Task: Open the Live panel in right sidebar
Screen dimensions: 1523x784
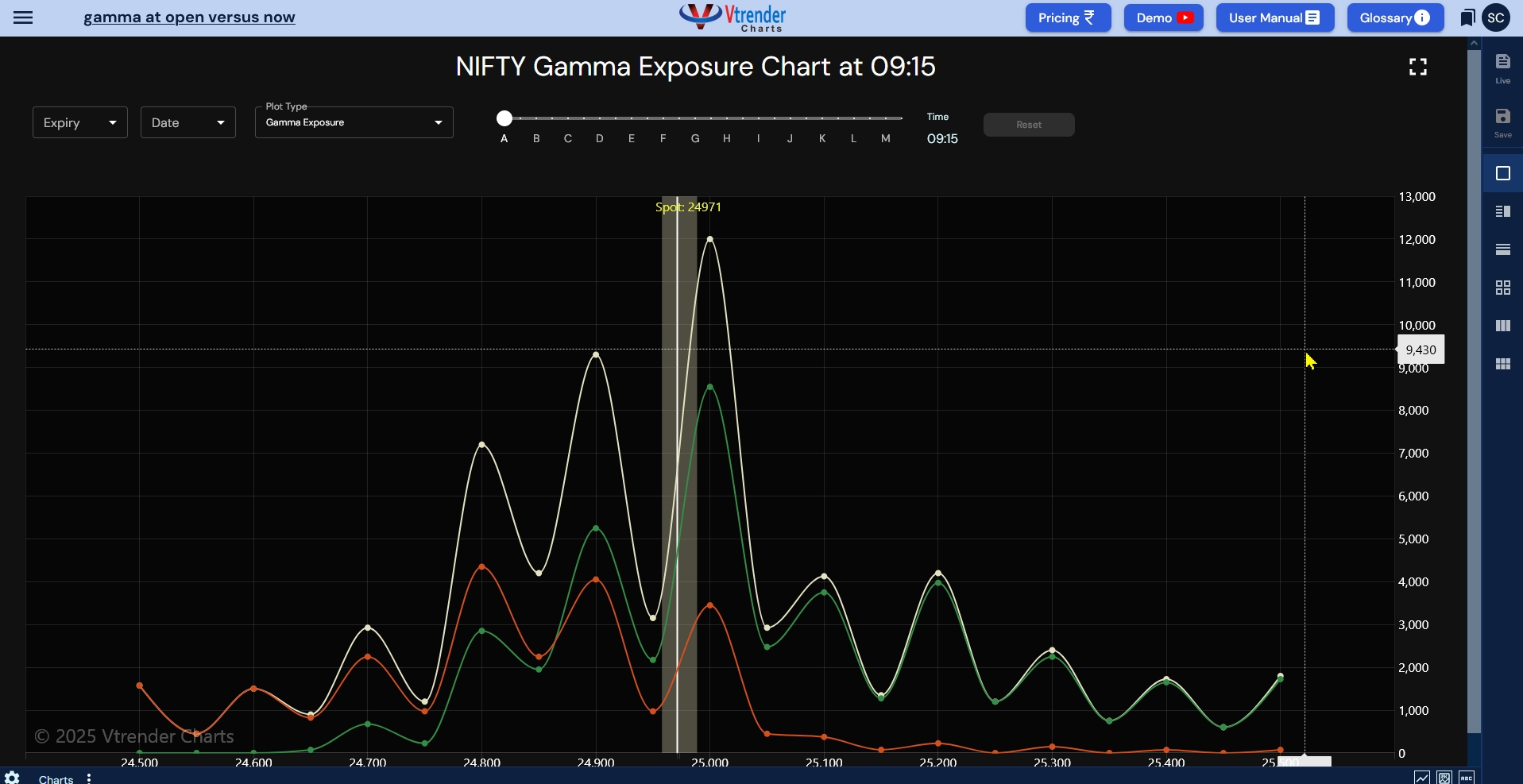Action: click(1503, 68)
